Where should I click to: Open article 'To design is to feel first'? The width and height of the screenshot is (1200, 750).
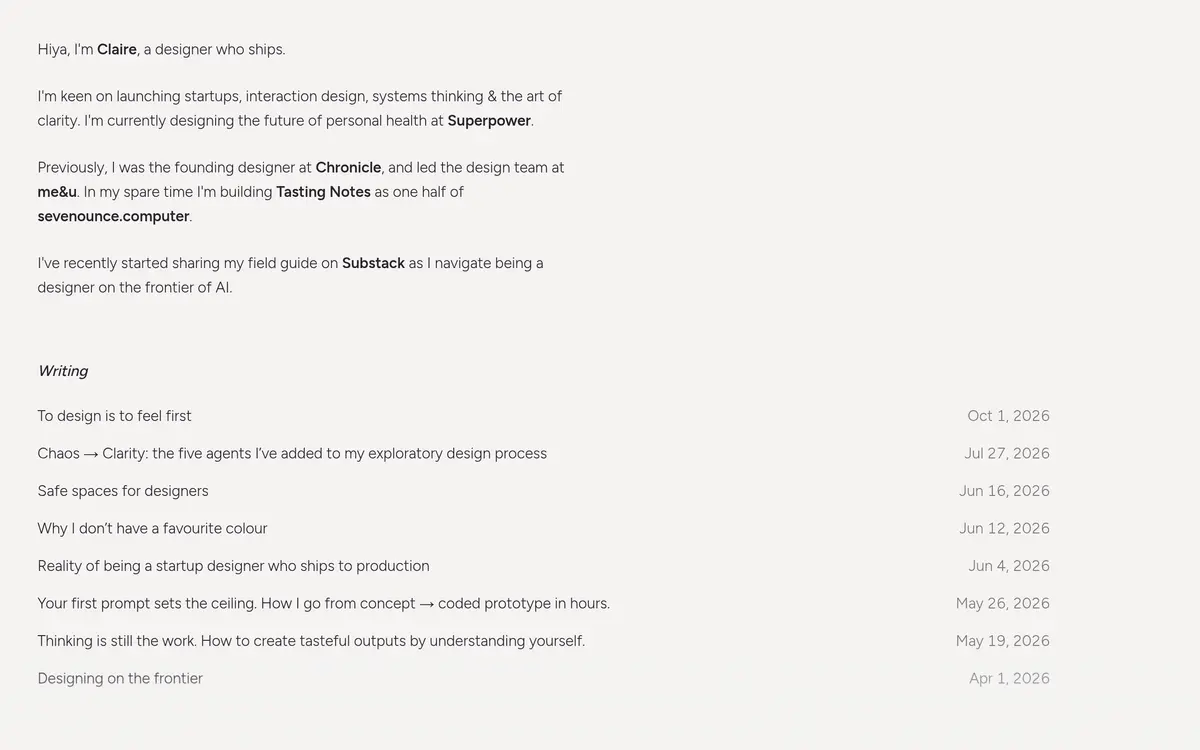tap(115, 416)
